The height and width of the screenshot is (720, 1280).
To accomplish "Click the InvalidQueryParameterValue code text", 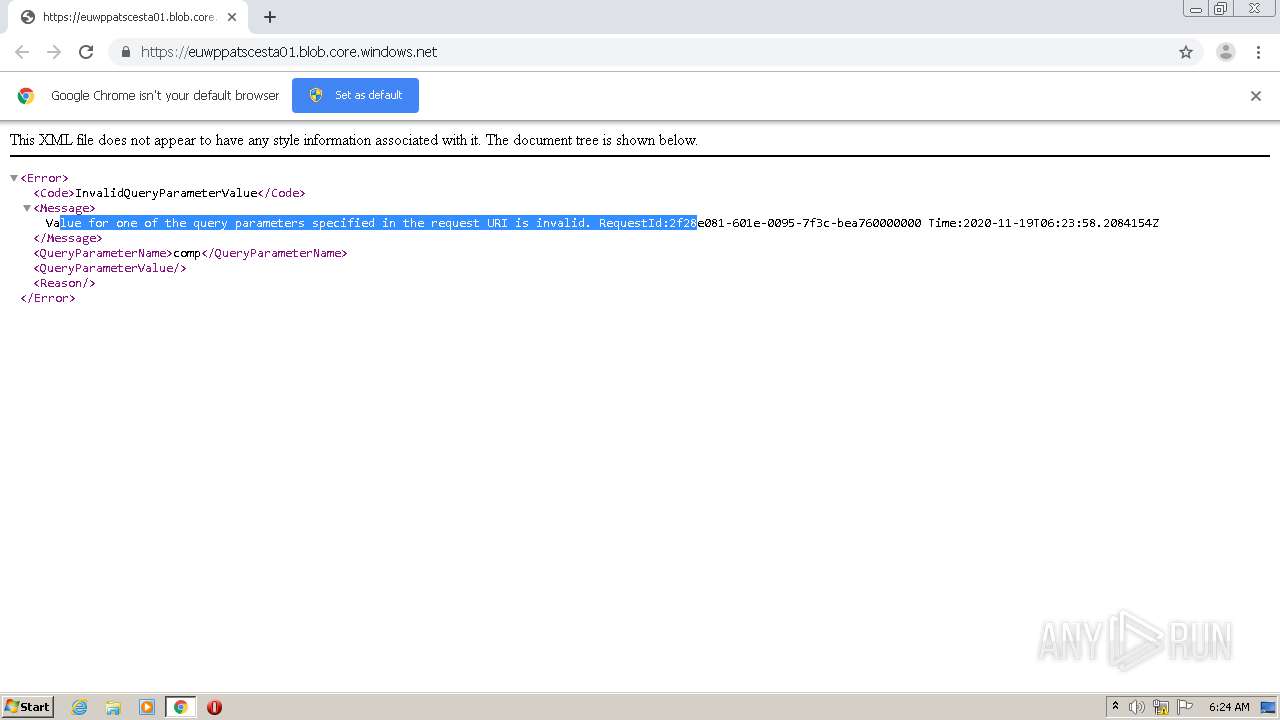I will point(166,193).
